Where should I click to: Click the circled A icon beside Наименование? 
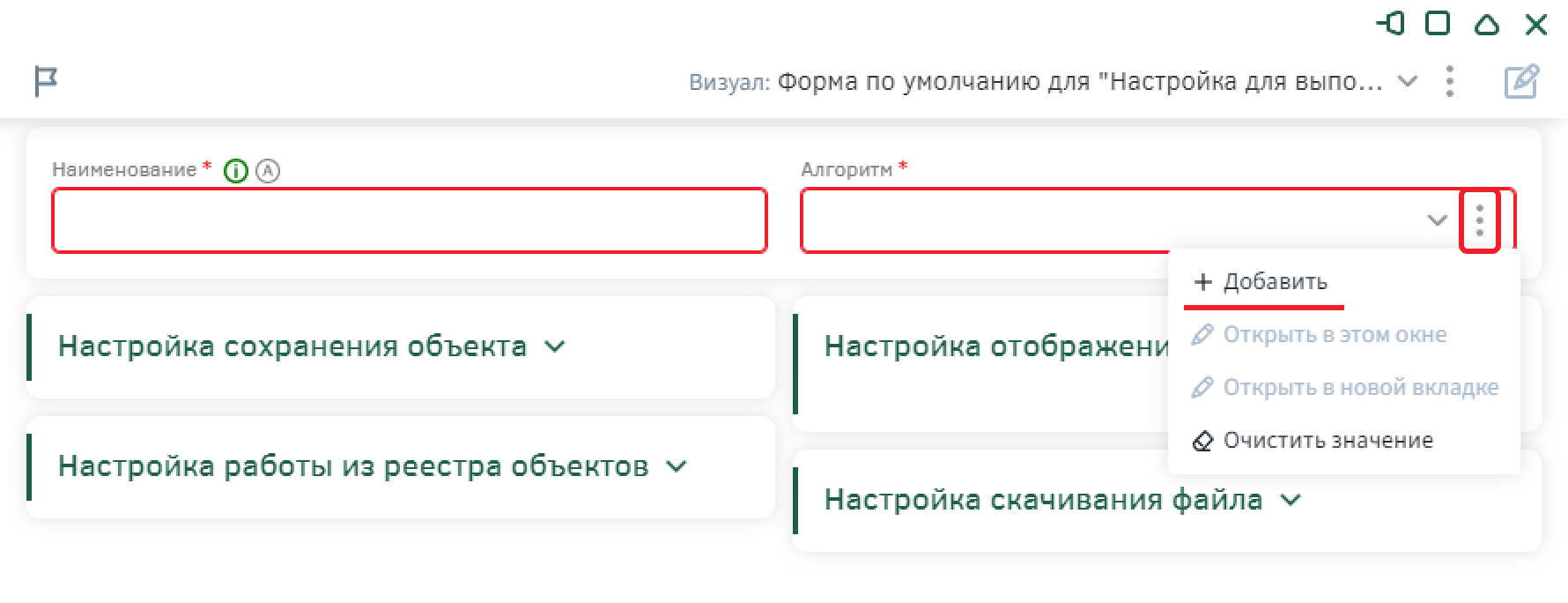(268, 171)
